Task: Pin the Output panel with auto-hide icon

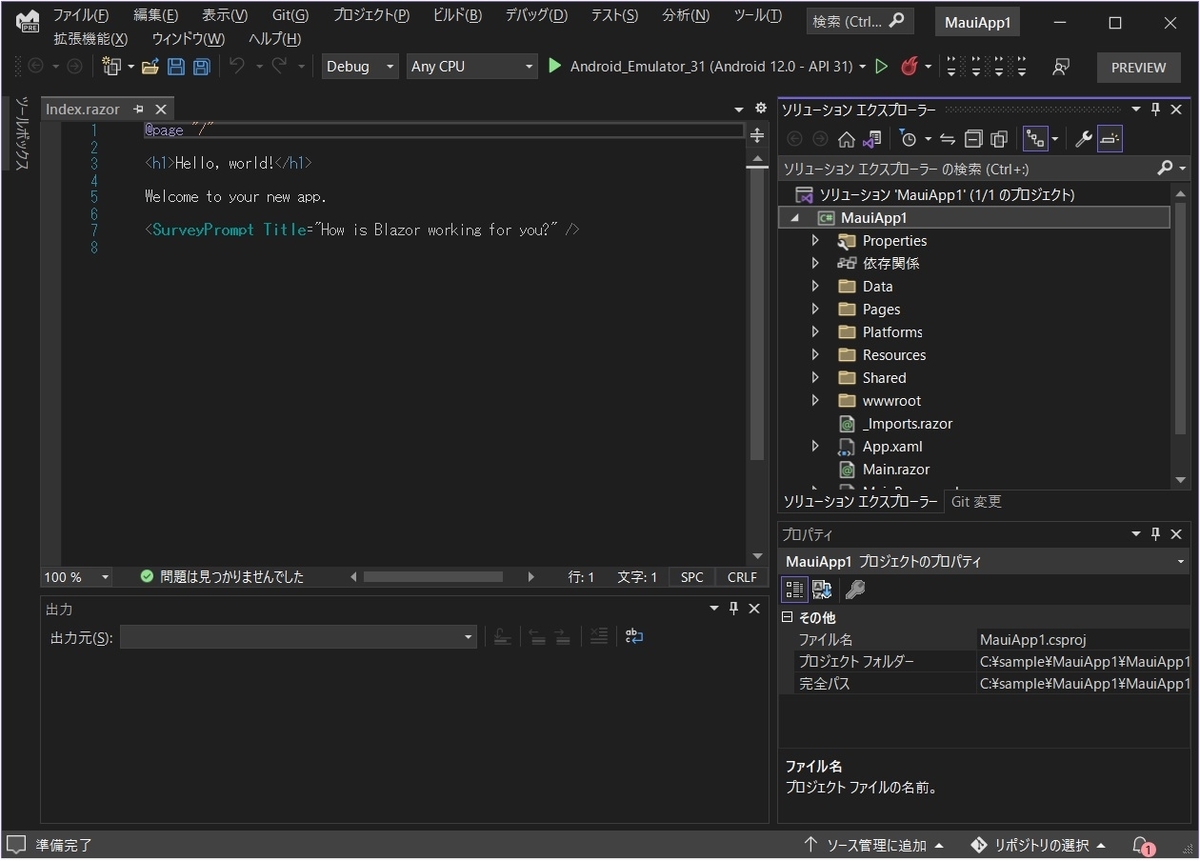Action: coord(733,608)
